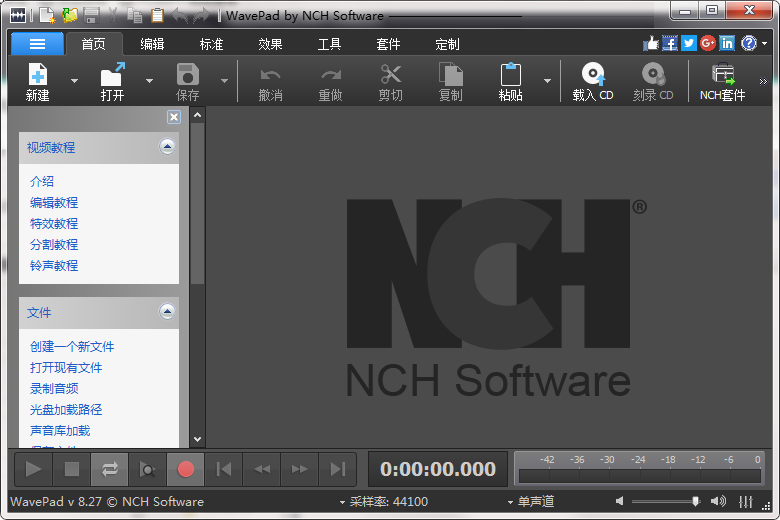Open the NCH套件 suite icon
Viewport: 780px width, 520px height.
(722, 75)
